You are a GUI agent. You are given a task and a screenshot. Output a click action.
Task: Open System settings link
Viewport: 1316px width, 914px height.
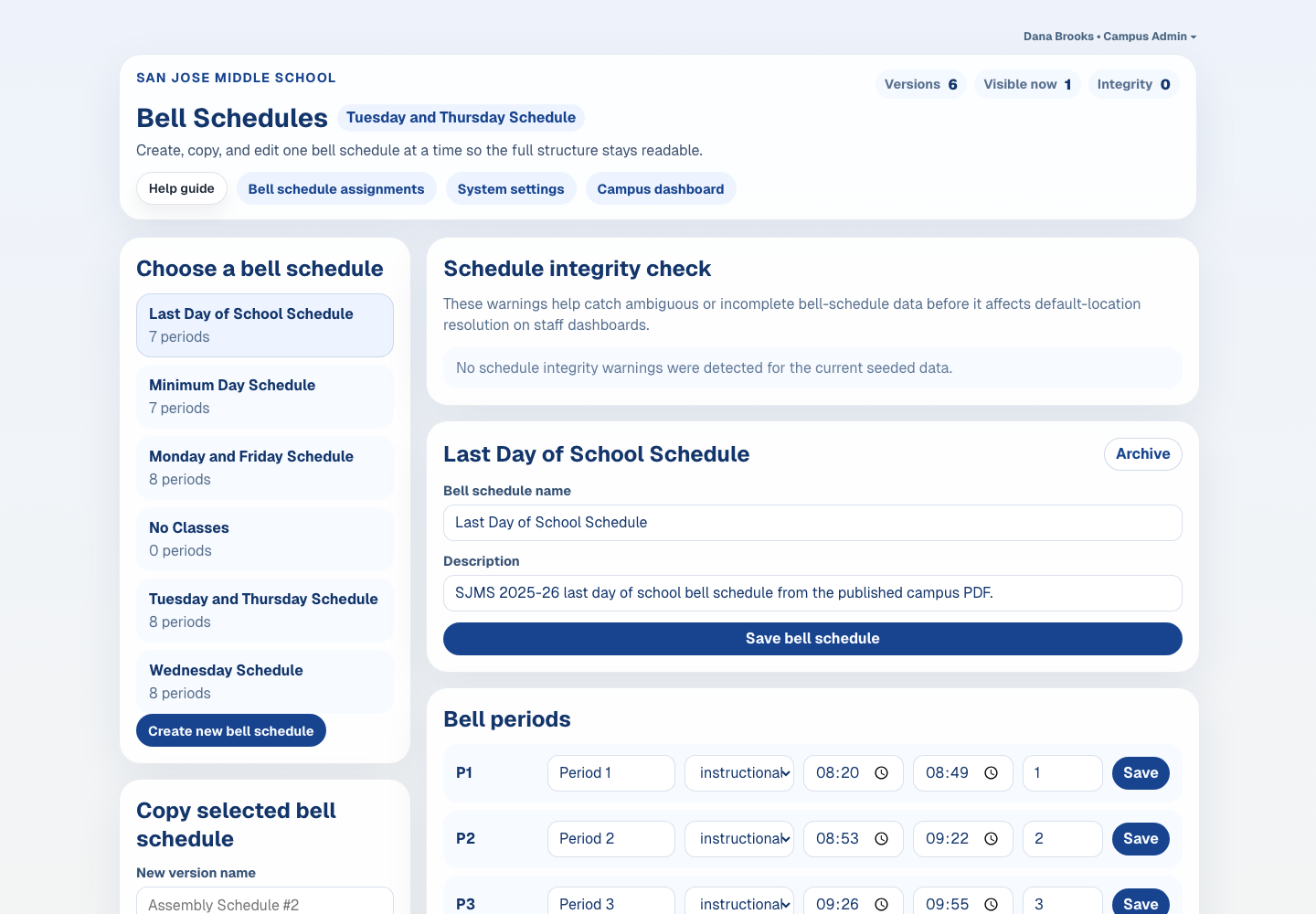tap(511, 189)
